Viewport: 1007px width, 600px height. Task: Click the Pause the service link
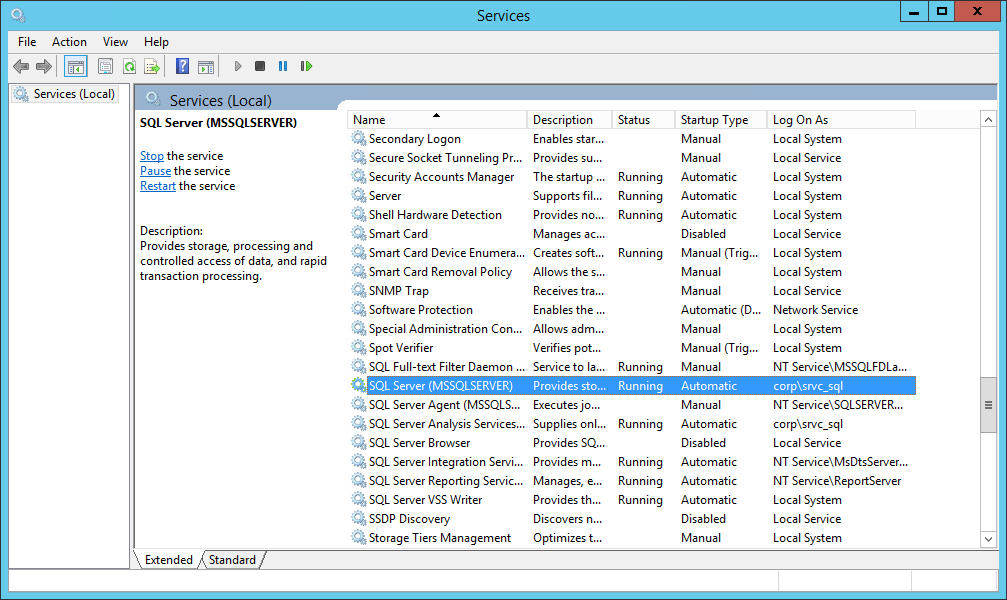pos(155,171)
